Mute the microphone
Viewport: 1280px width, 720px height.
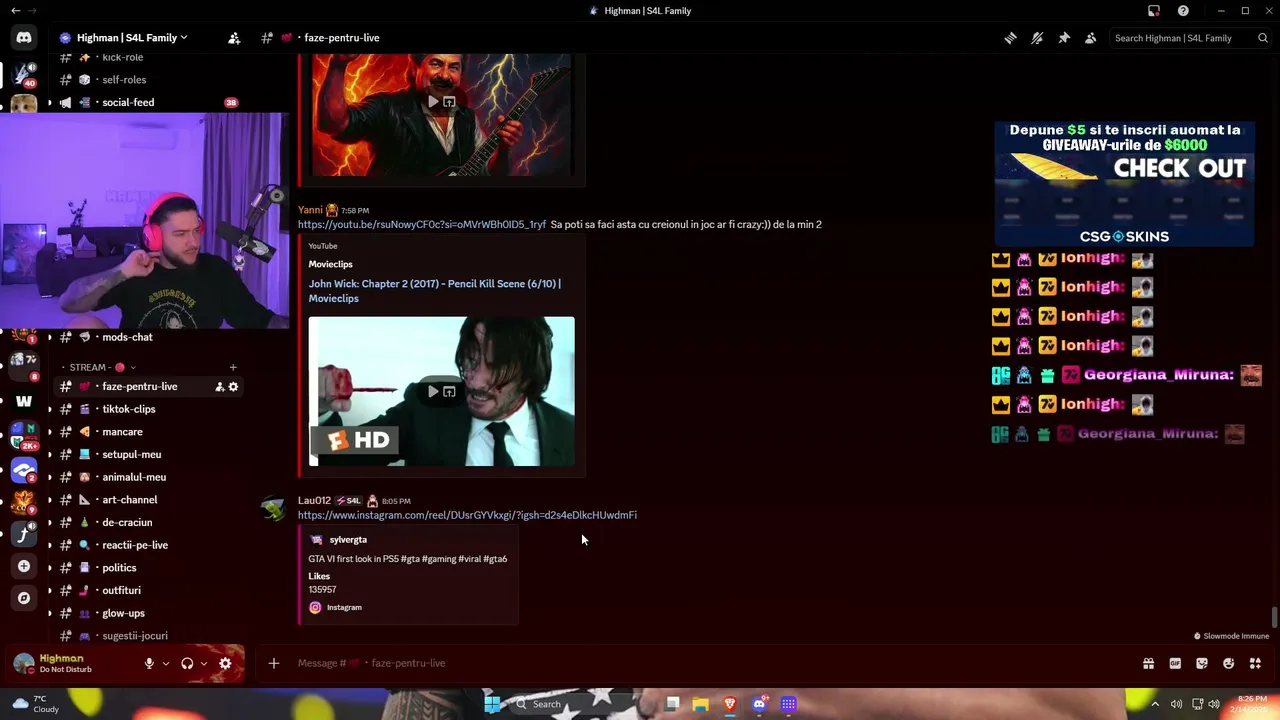tap(149, 663)
